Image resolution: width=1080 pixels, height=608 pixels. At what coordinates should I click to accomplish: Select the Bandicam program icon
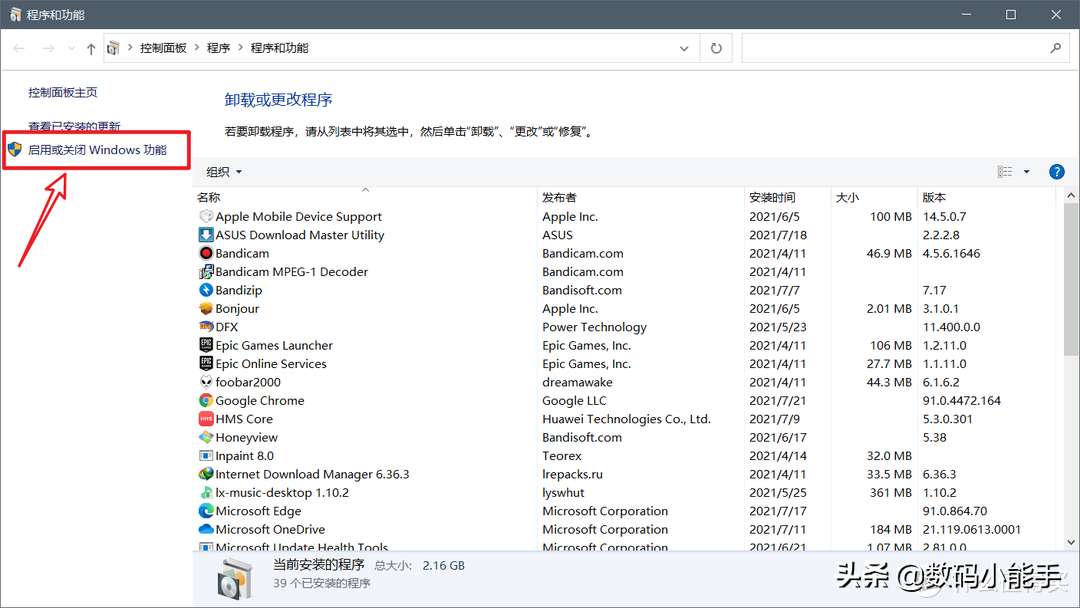(x=206, y=253)
